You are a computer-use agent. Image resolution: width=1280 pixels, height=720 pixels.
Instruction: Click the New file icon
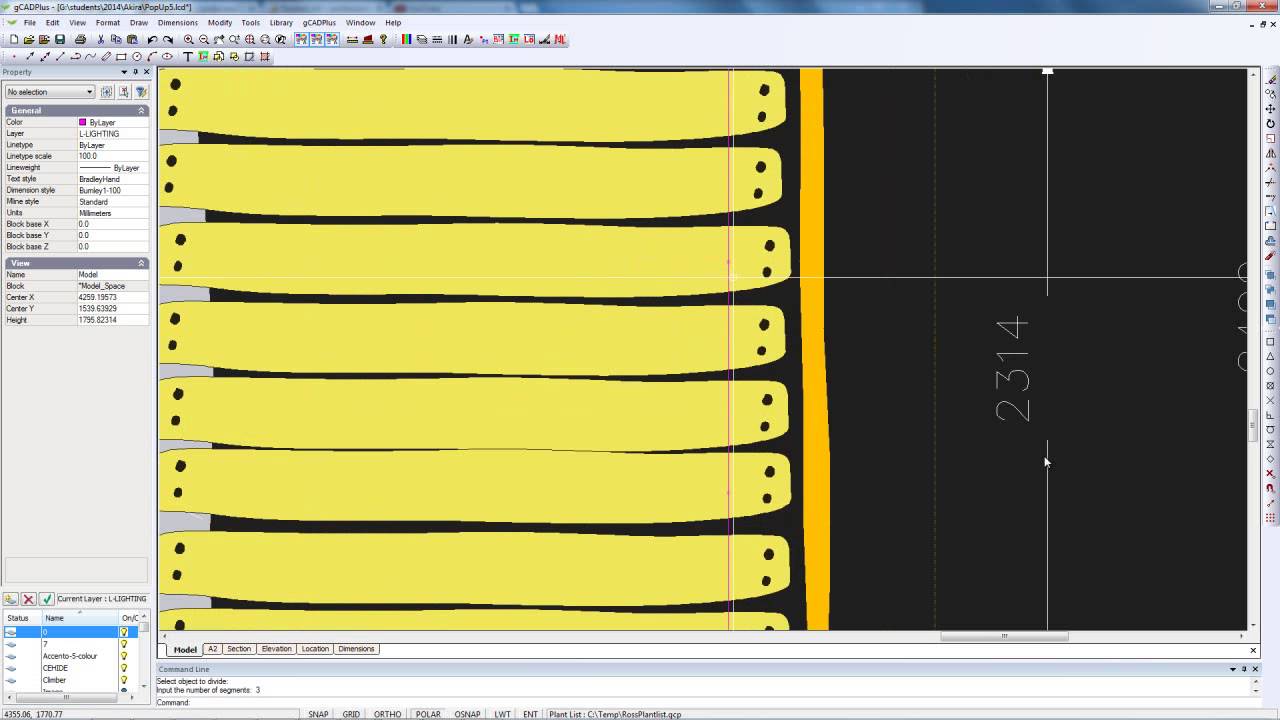(14, 40)
